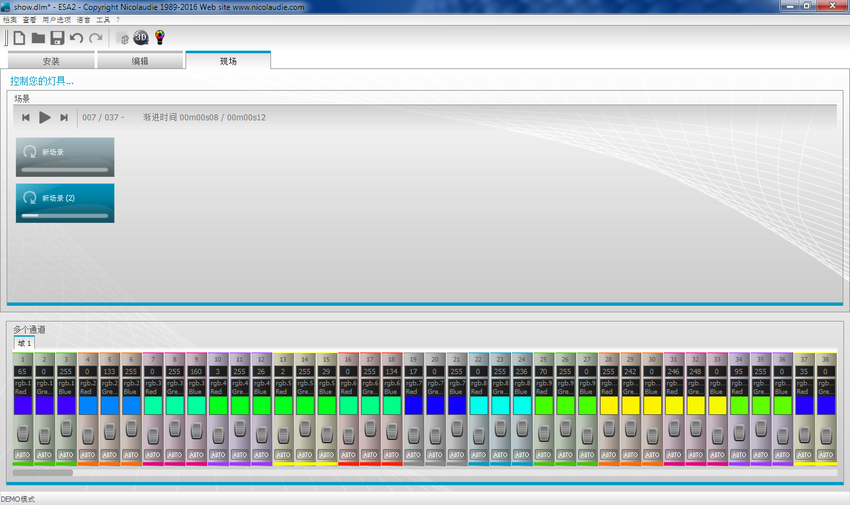Open the 工具 tools menu
This screenshot has height=505, width=850.
[103, 20]
